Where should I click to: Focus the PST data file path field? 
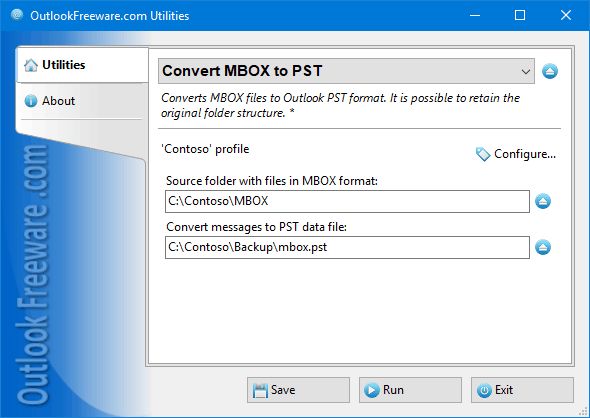[347, 247]
